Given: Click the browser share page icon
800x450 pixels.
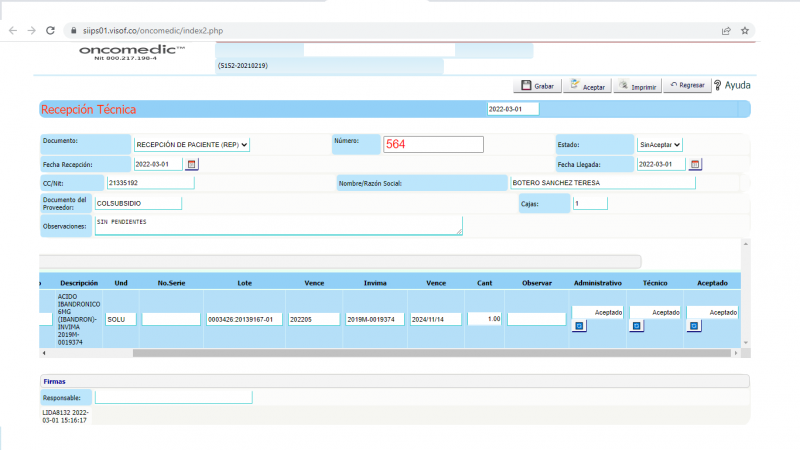Looking at the screenshot, I should pyautogui.click(x=725, y=31).
